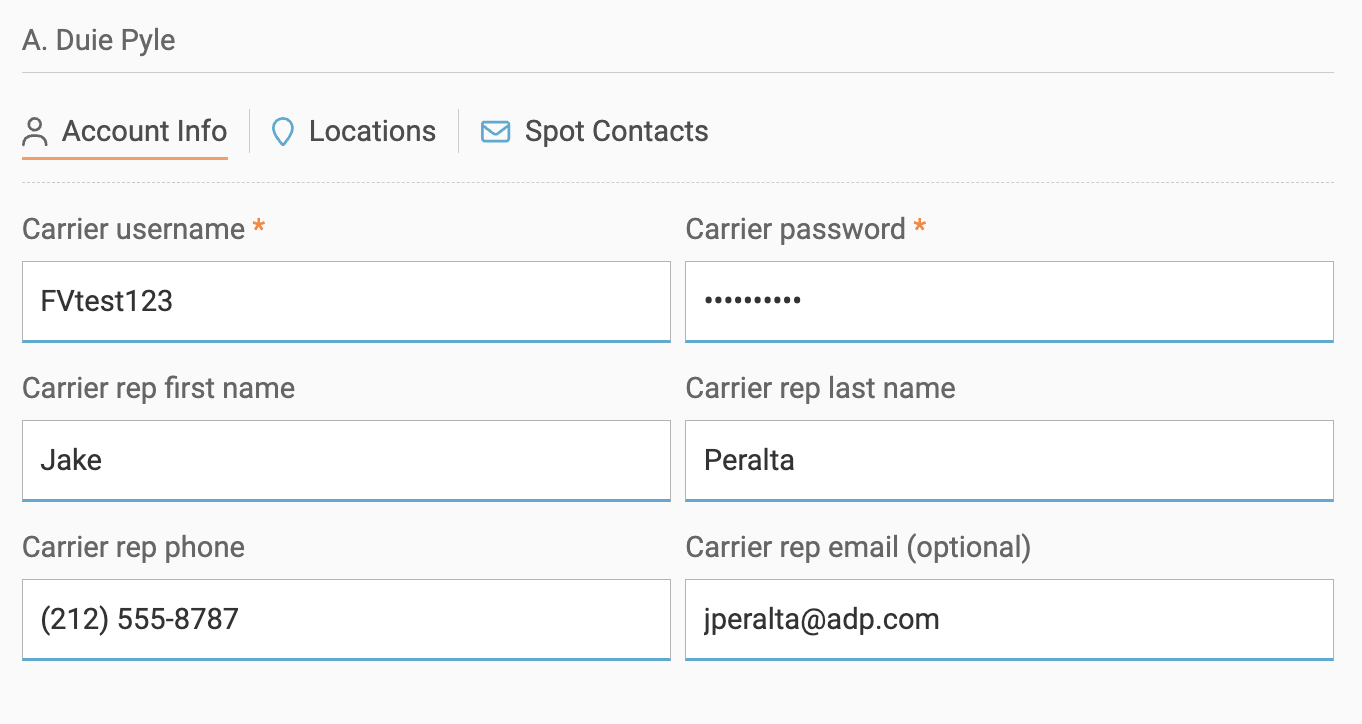Click the Carrier rep email (optional) label
The width and height of the screenshot is (1362, 724).
coord(858,547)
